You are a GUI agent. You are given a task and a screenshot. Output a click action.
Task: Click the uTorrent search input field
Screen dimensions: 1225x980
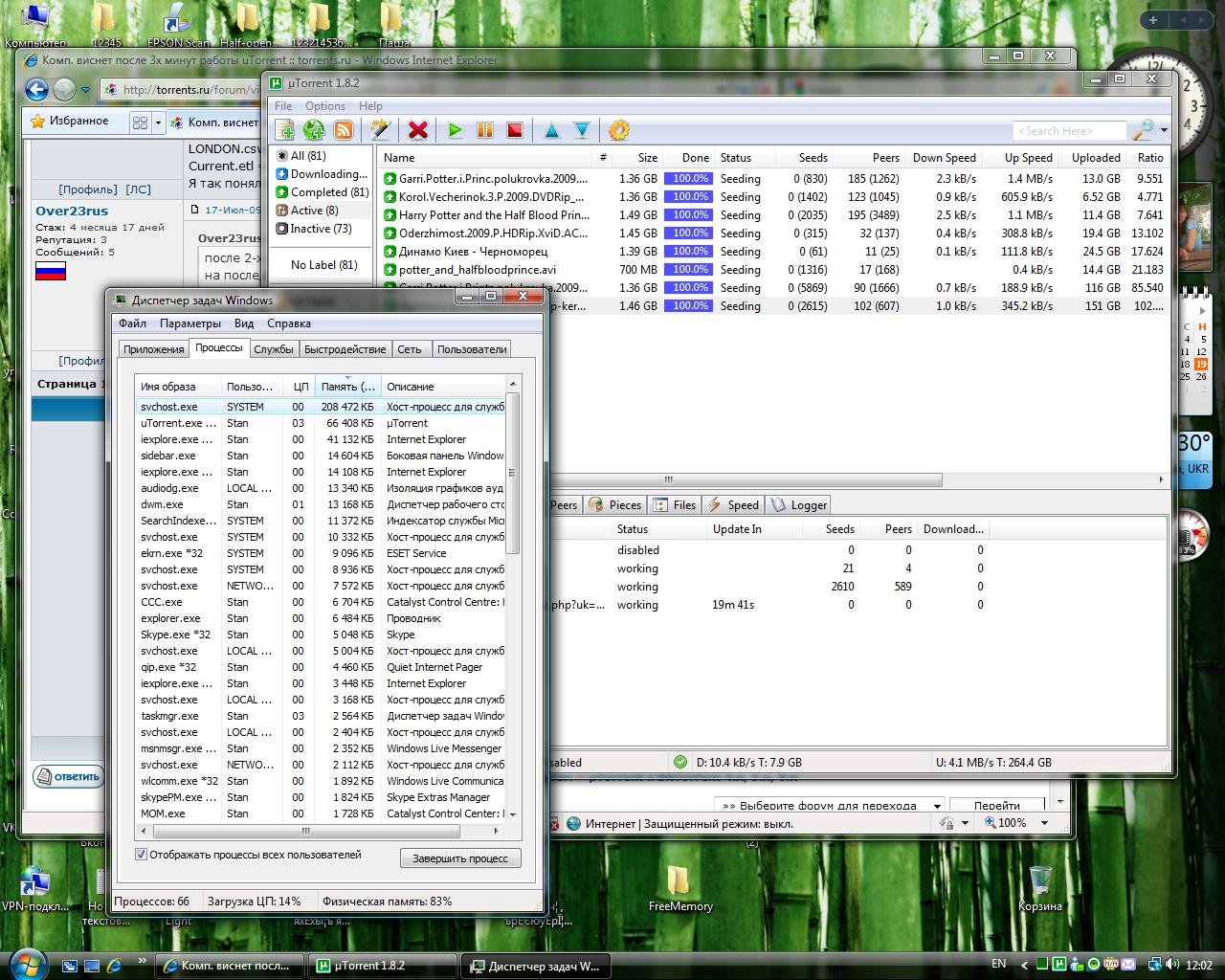click(x=1069, y=131)
